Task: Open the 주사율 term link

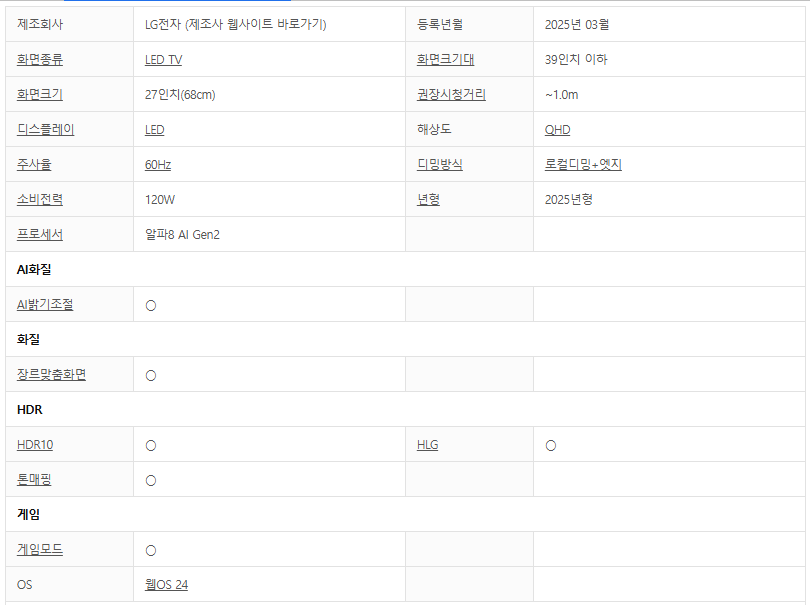Action: point(34,165)
